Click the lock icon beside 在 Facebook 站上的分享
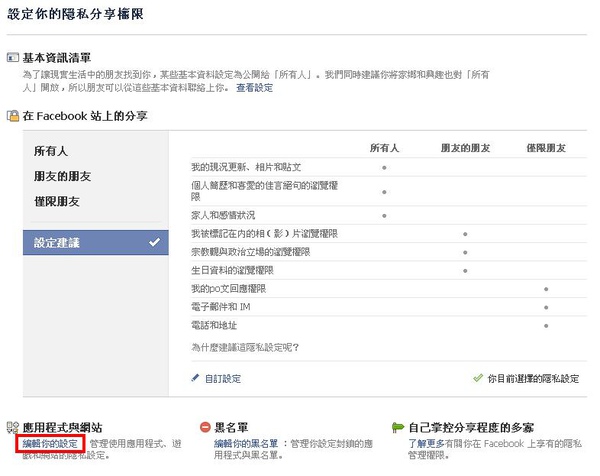Screen dimensions: 600x476 click(13, 116)
